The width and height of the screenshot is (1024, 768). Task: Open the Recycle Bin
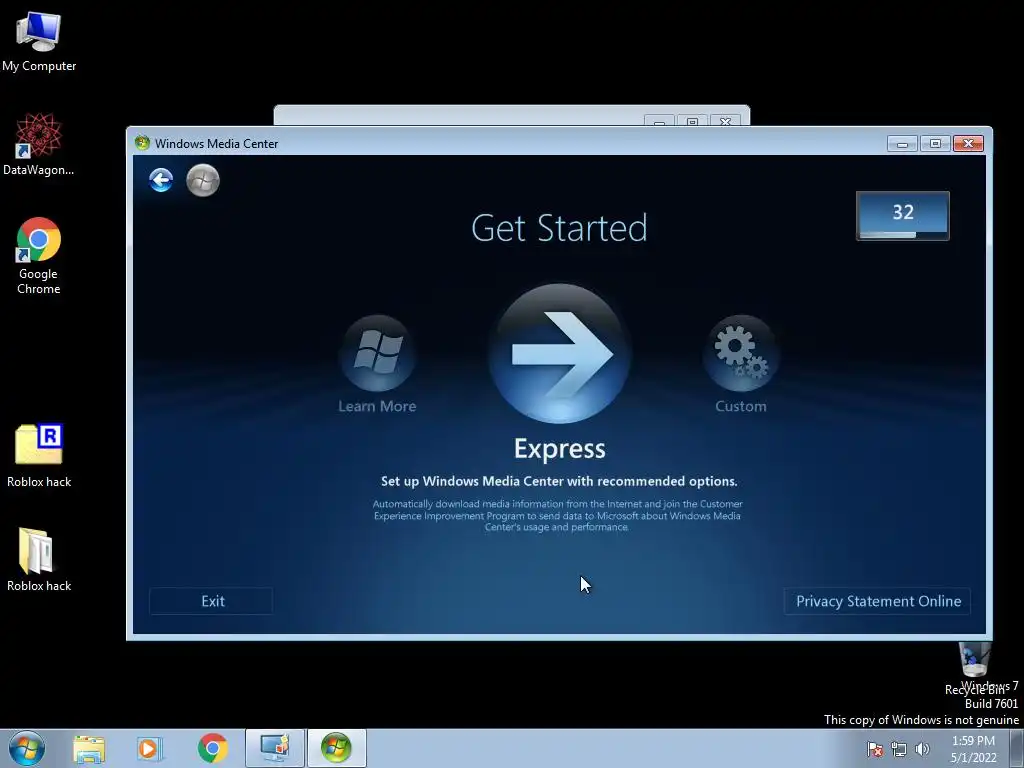click(975, 667)
